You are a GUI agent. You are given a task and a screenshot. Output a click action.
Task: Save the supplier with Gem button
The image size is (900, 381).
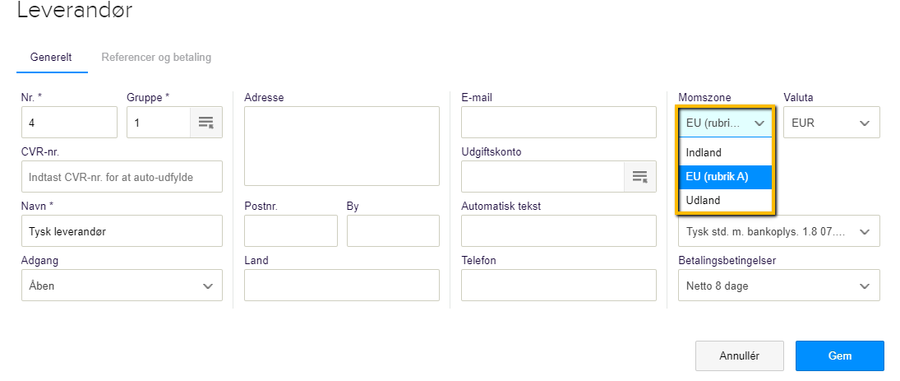pos(839,356)
